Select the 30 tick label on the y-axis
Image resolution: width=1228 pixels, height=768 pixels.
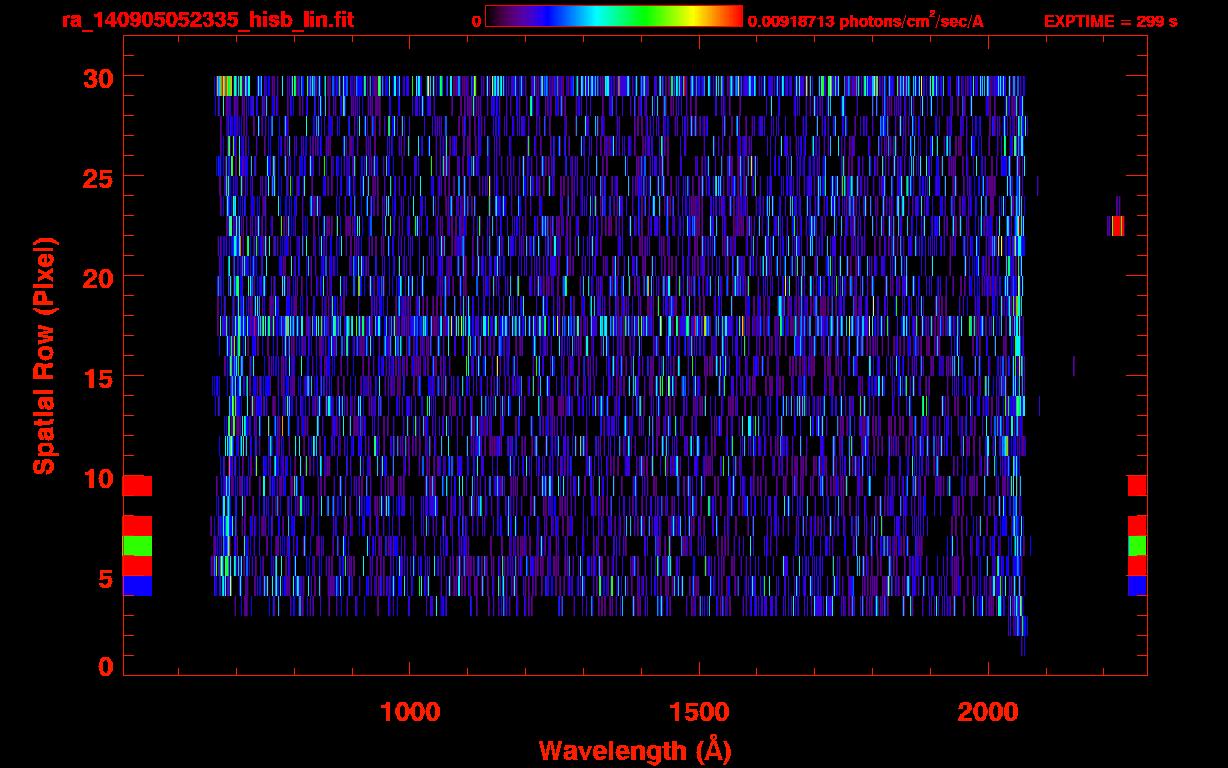[97, 77]
